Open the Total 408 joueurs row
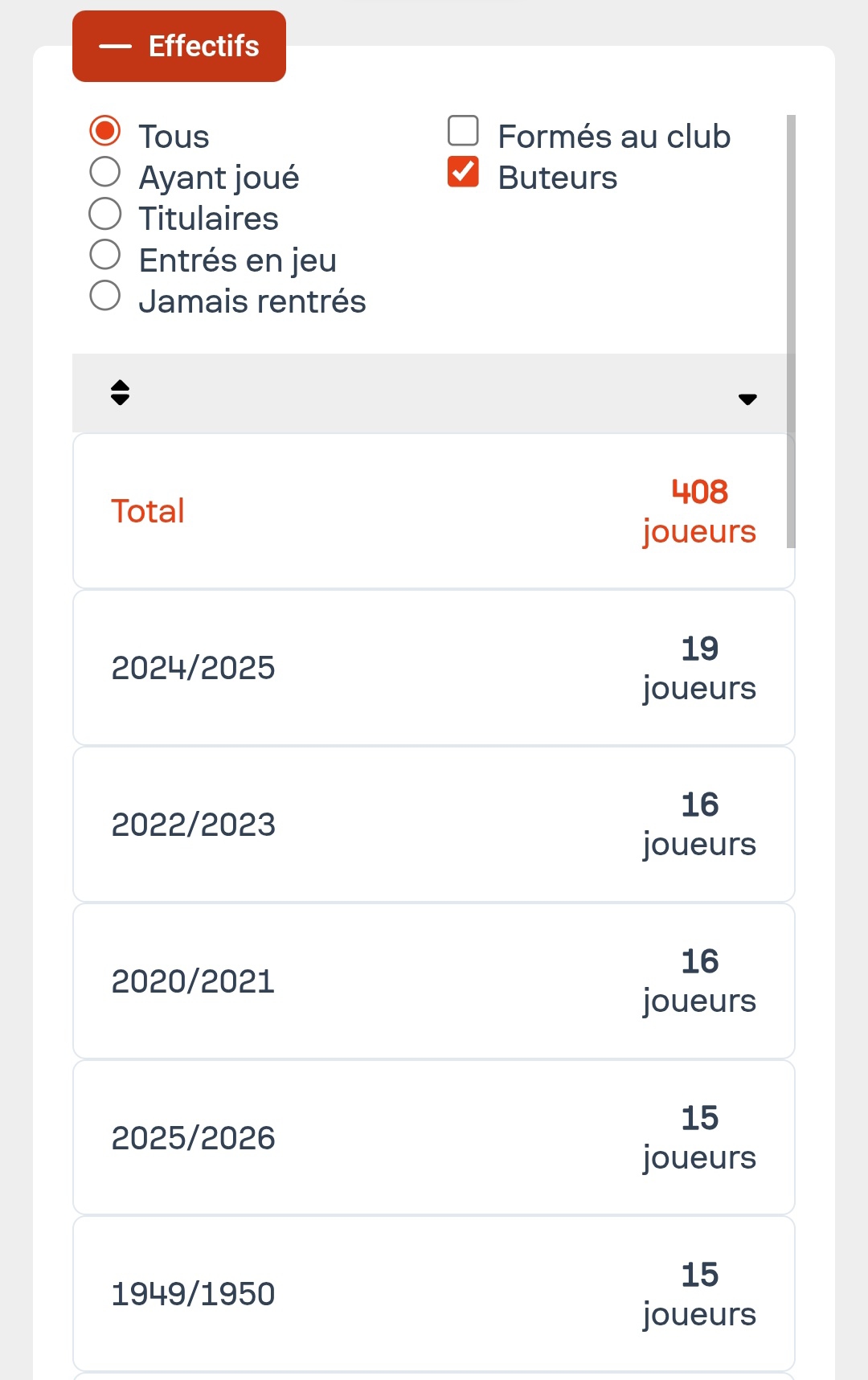The image size is (868, 1380). 434,511
